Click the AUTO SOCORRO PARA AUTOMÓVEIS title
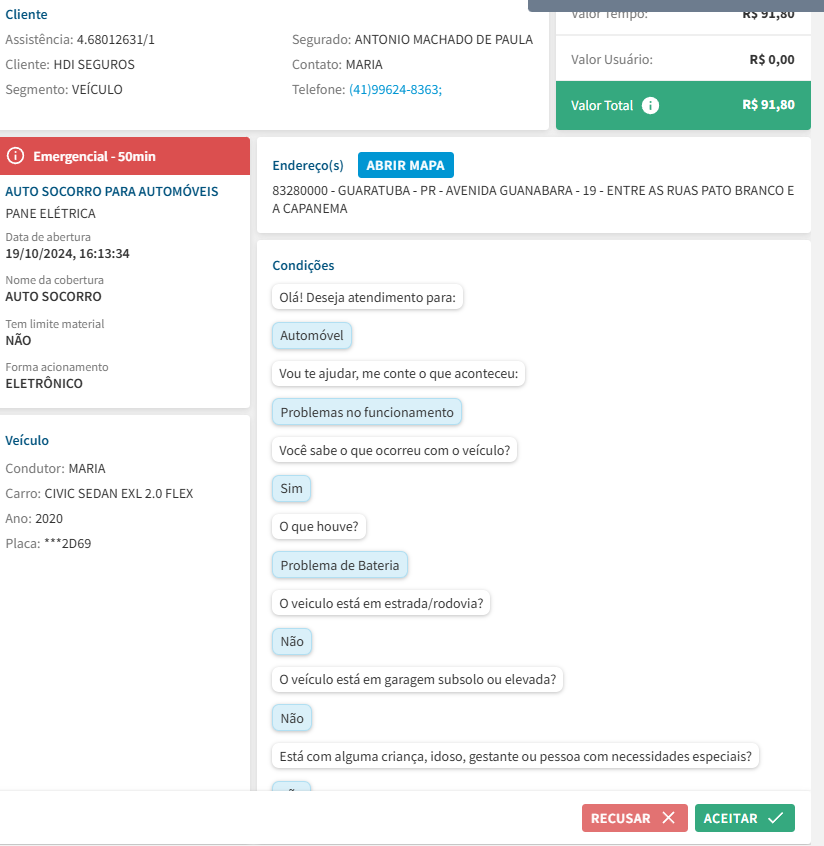 pos(112,191)
